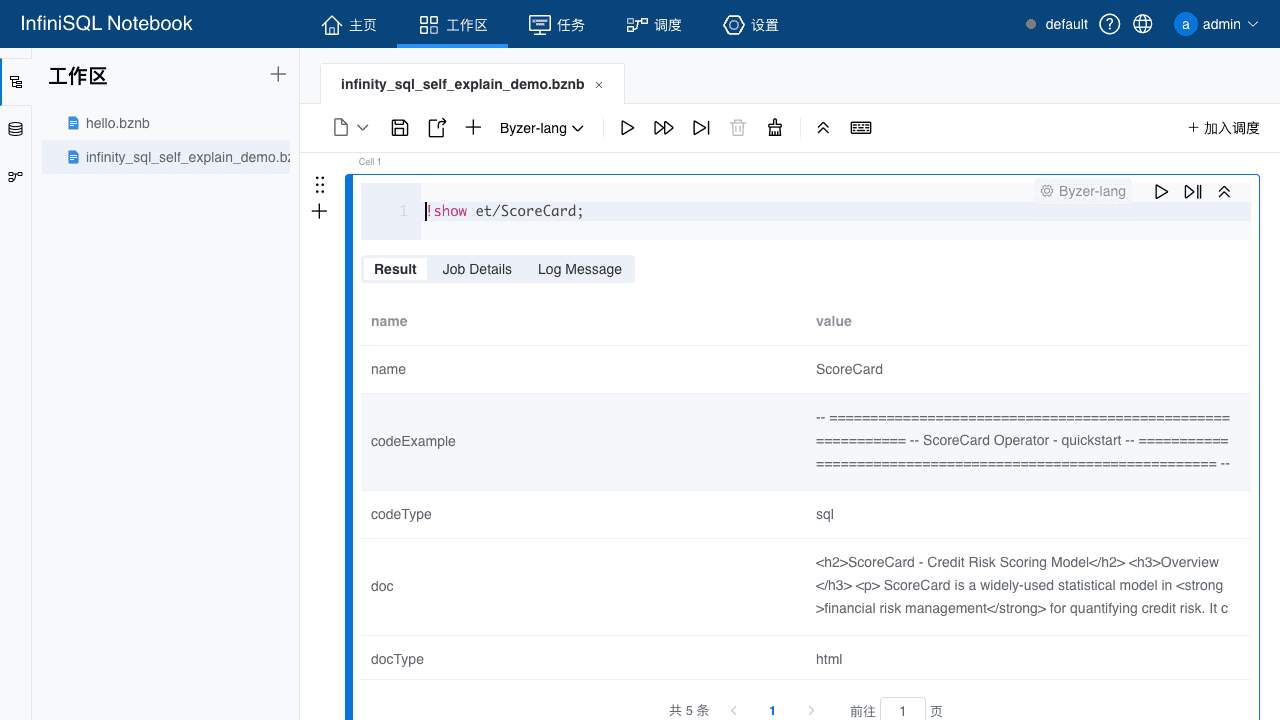The image size is (1280, 720).
Task: Click the cell's Byzer-lang language badge
Action: click(x=1083, y=191)
